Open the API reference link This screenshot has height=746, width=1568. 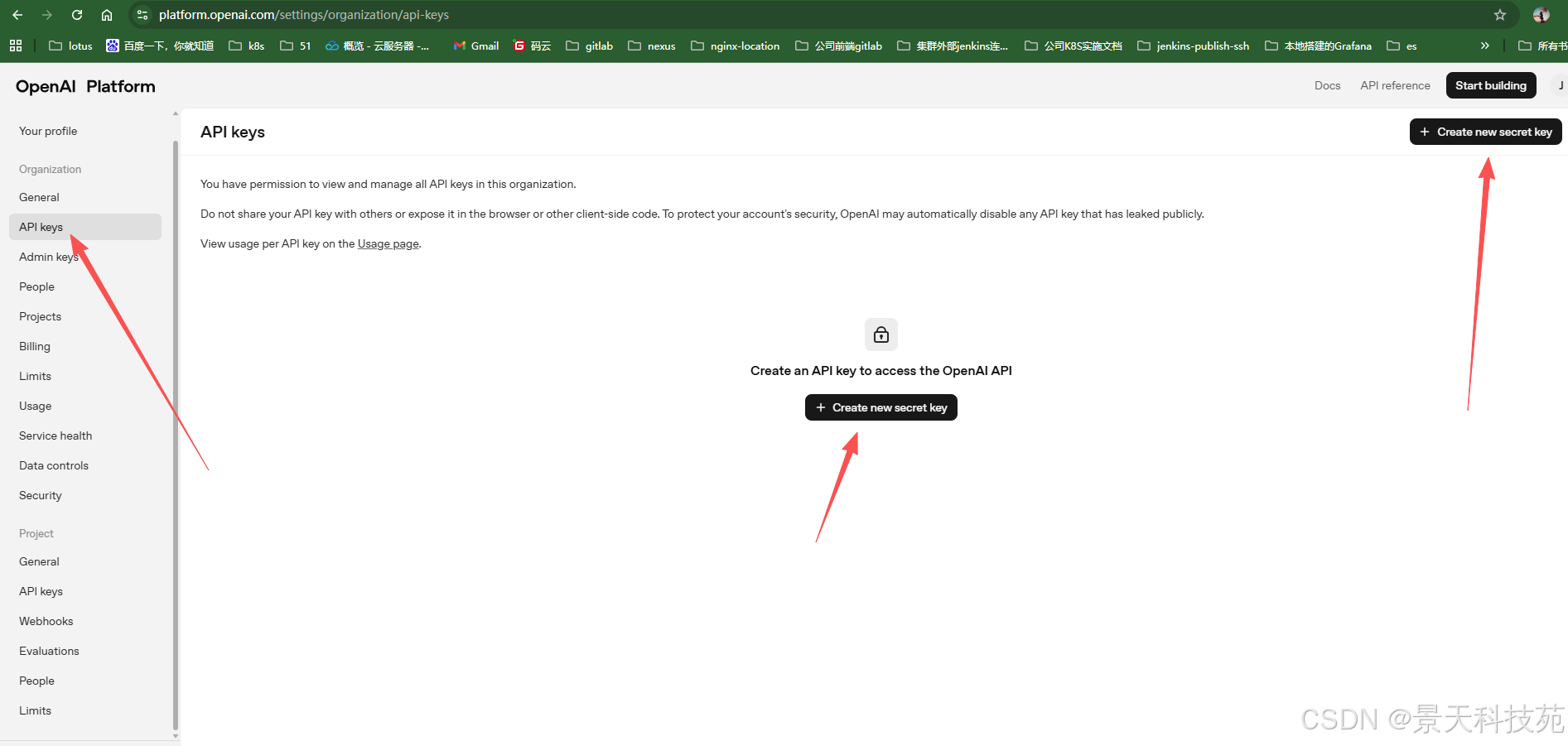1395,85
